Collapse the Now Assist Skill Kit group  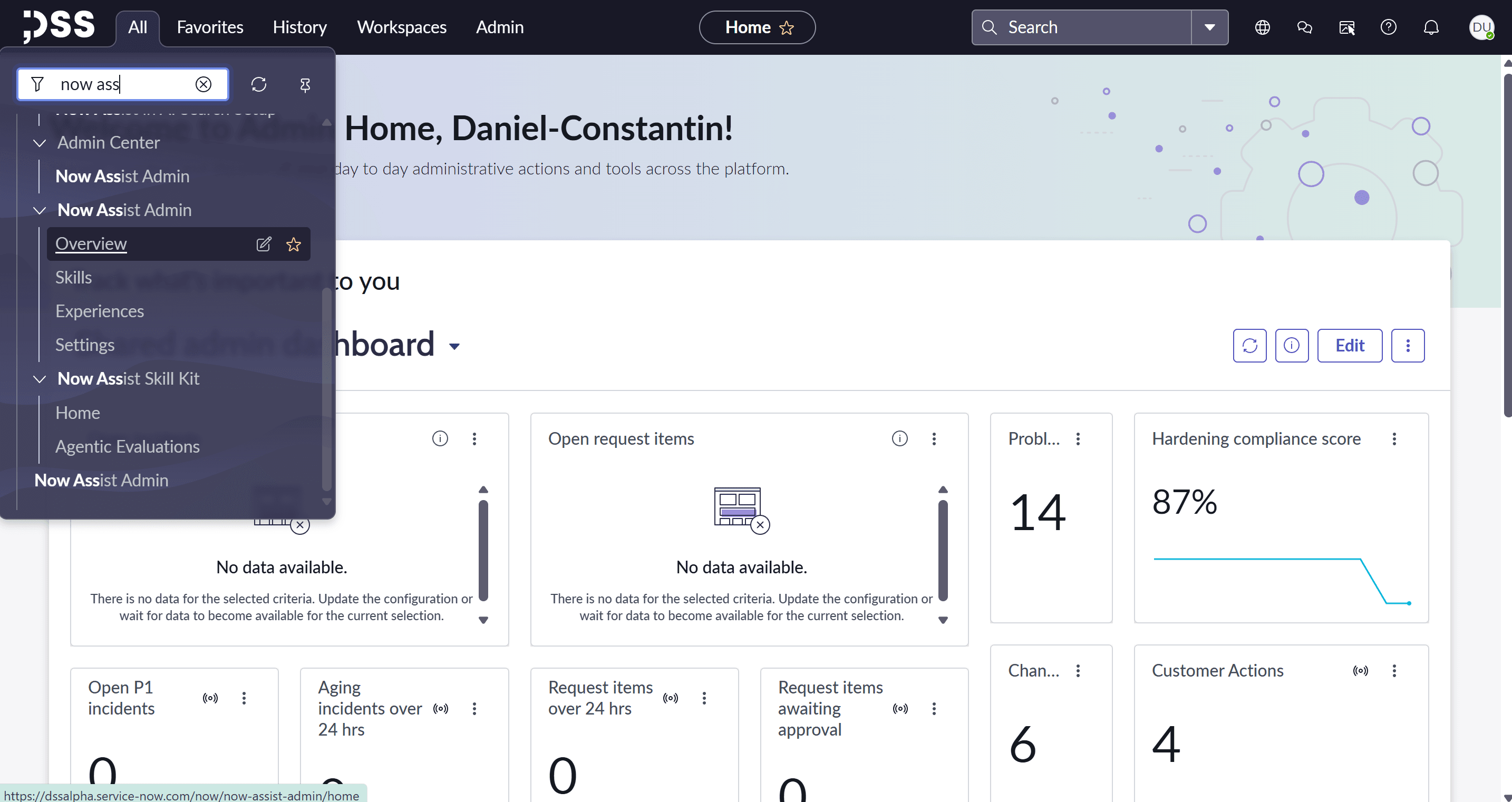click(40, 379)
